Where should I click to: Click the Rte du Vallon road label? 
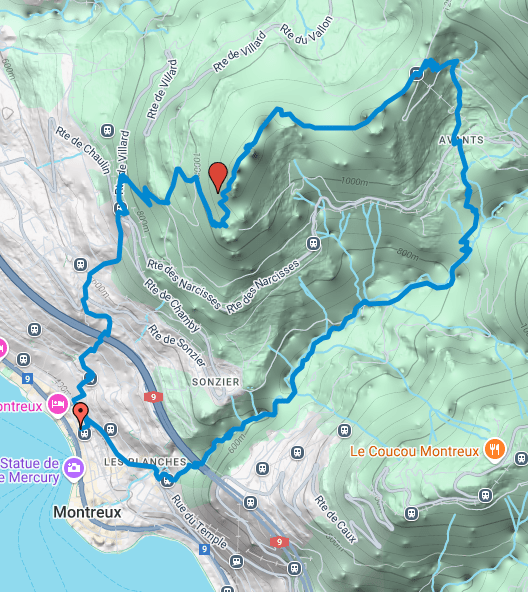point(307,30)
